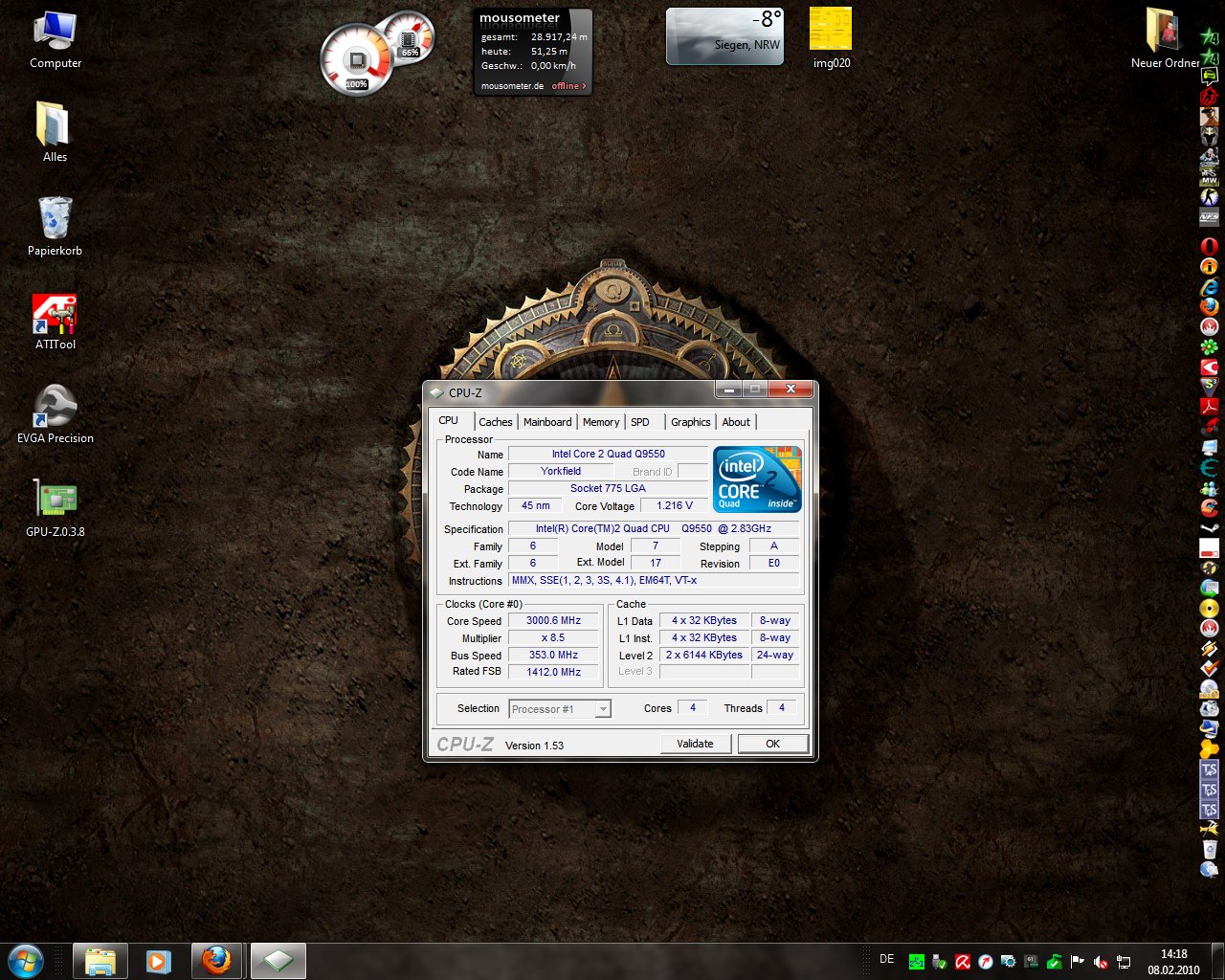Viewport: 1225px width, 980px height.
Task: Click the Avira antivirus tray icon
Action: (x=963, y=961)
